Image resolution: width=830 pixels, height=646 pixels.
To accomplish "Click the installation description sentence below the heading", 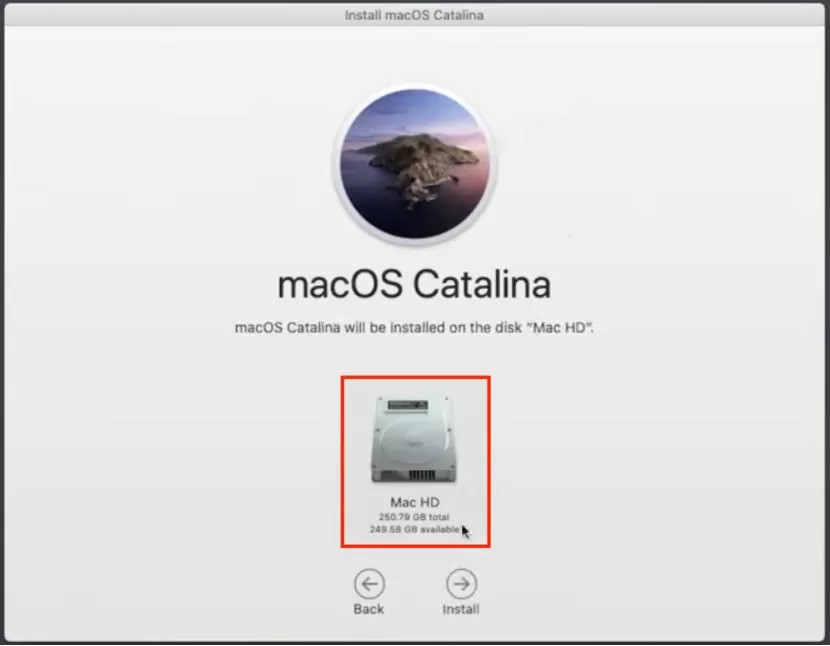I will click(x=414, y=325).
